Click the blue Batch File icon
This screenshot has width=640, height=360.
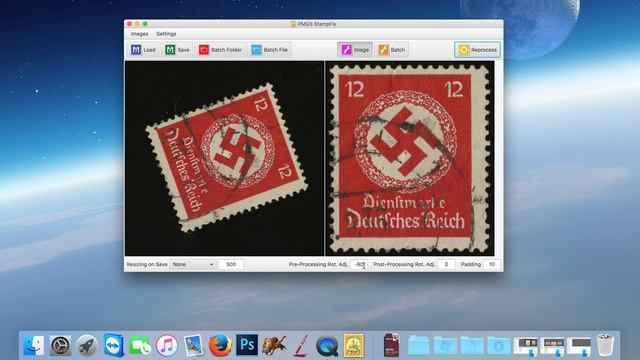click(256, 50)
